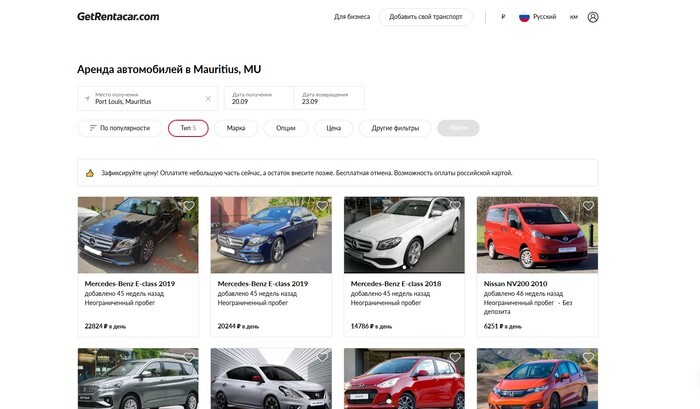Click the Russian flag icon
This screenshot has width=700, height=409.
click(523, 17)
